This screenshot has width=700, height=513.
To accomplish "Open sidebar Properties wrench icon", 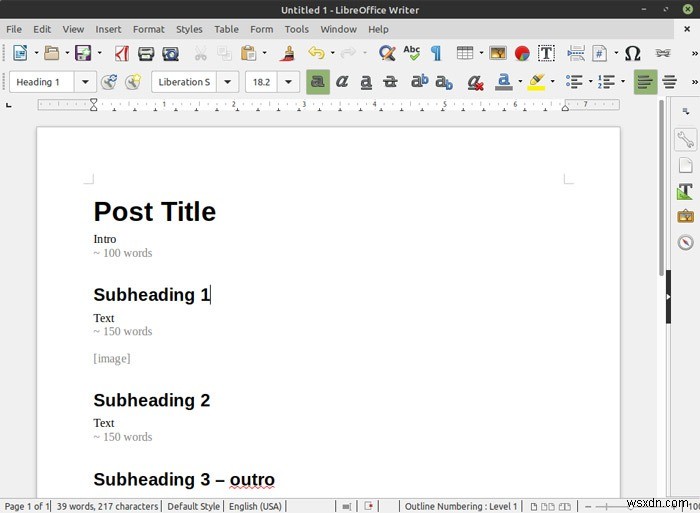I will click(x=685, y=139).
